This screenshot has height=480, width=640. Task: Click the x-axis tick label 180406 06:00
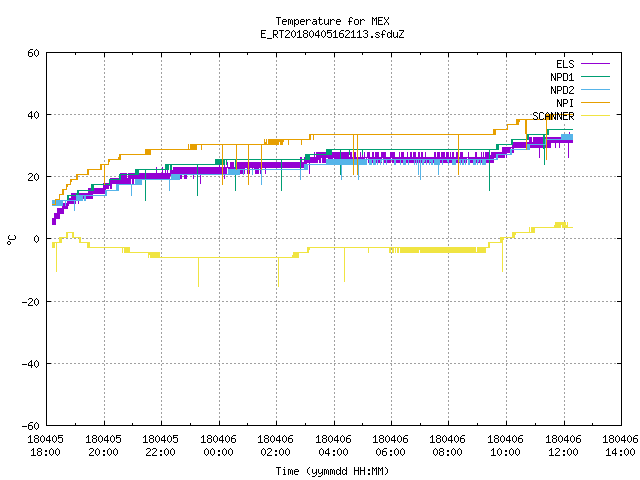pyautogui.click(x=391, y=446)
